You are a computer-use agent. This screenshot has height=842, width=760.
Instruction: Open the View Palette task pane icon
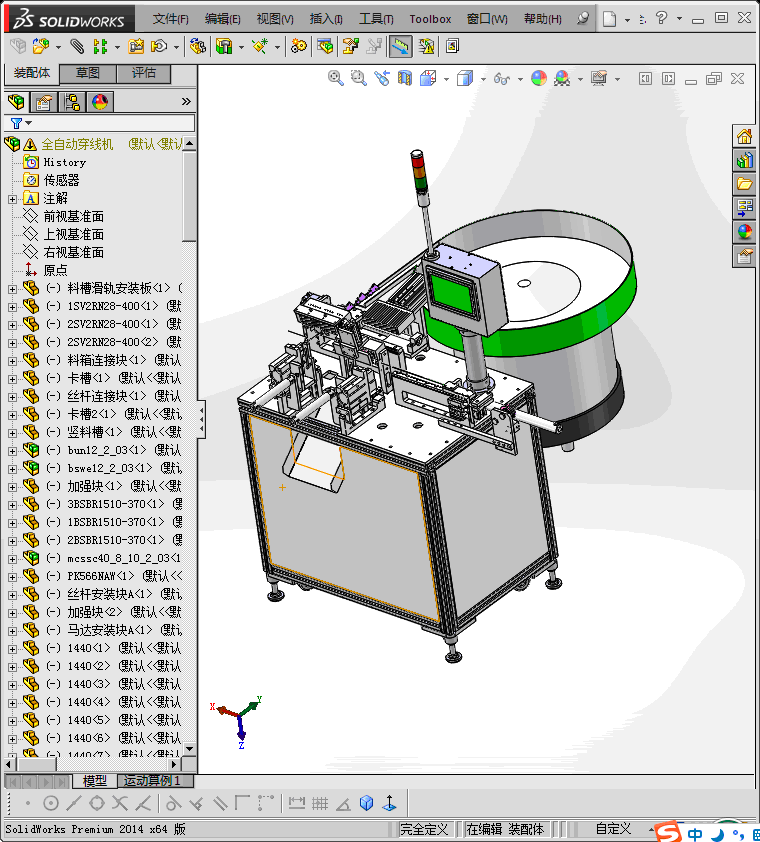(744, 208)
